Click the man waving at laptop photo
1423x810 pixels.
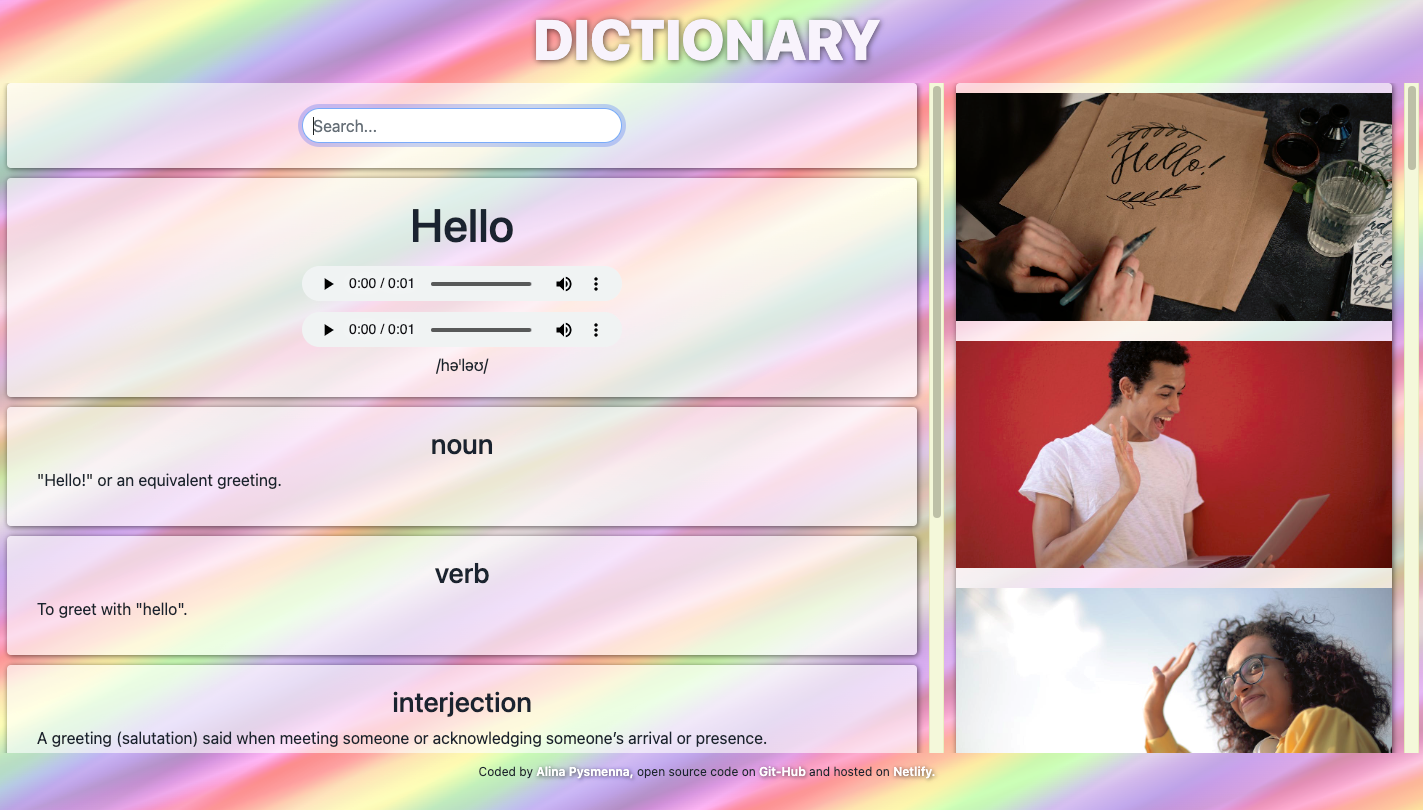coord(1174,454)
